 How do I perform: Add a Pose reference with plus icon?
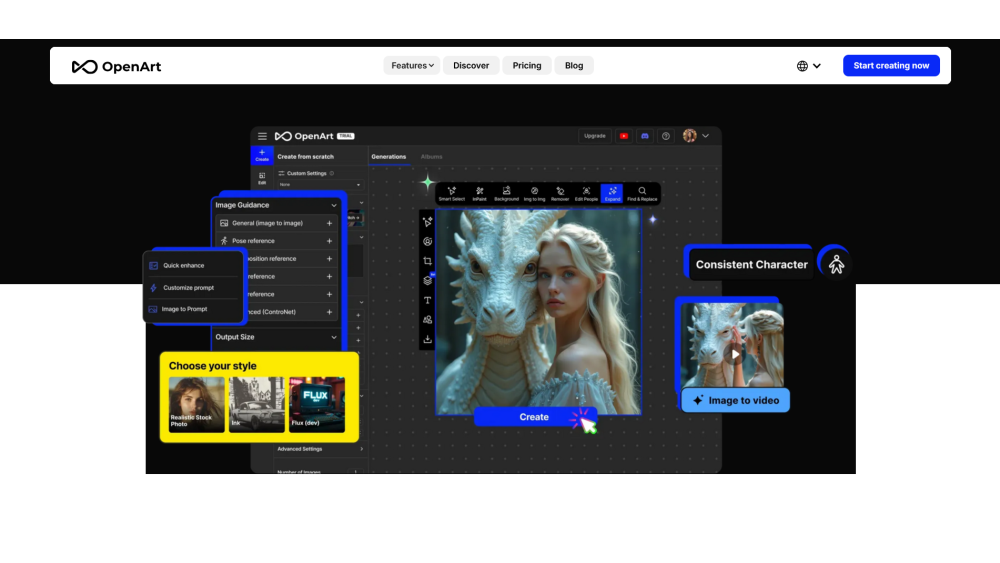tap(329, 241)
